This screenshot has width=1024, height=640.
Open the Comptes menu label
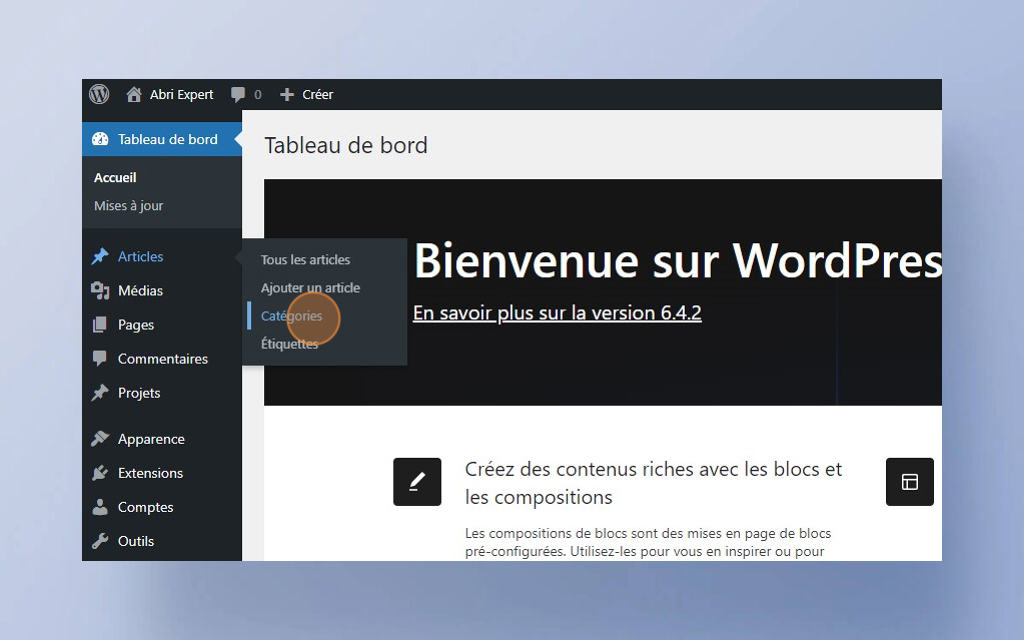point(146,507)
